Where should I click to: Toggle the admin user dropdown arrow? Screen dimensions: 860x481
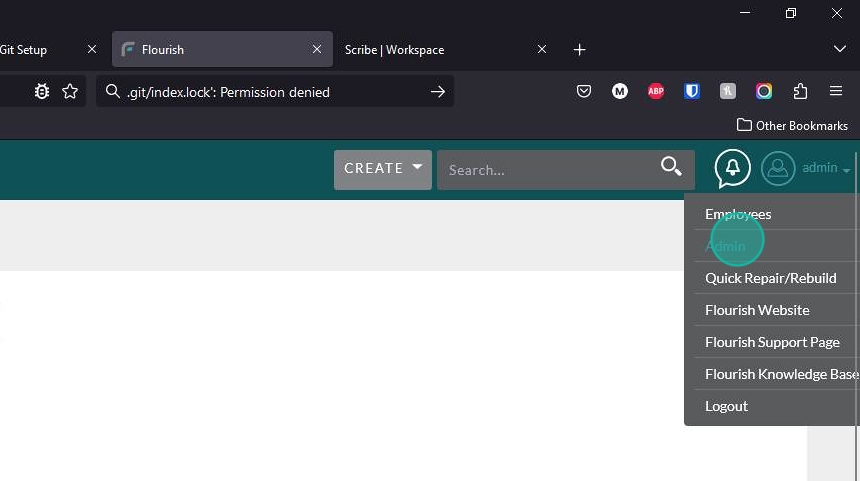846,170
